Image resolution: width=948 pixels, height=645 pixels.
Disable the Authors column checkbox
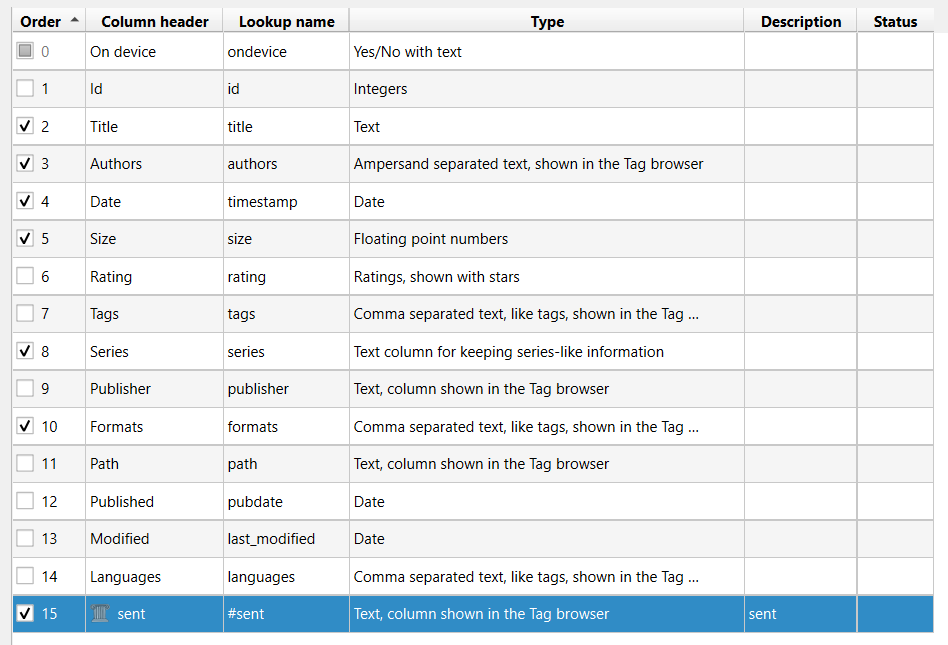point(25,163)
